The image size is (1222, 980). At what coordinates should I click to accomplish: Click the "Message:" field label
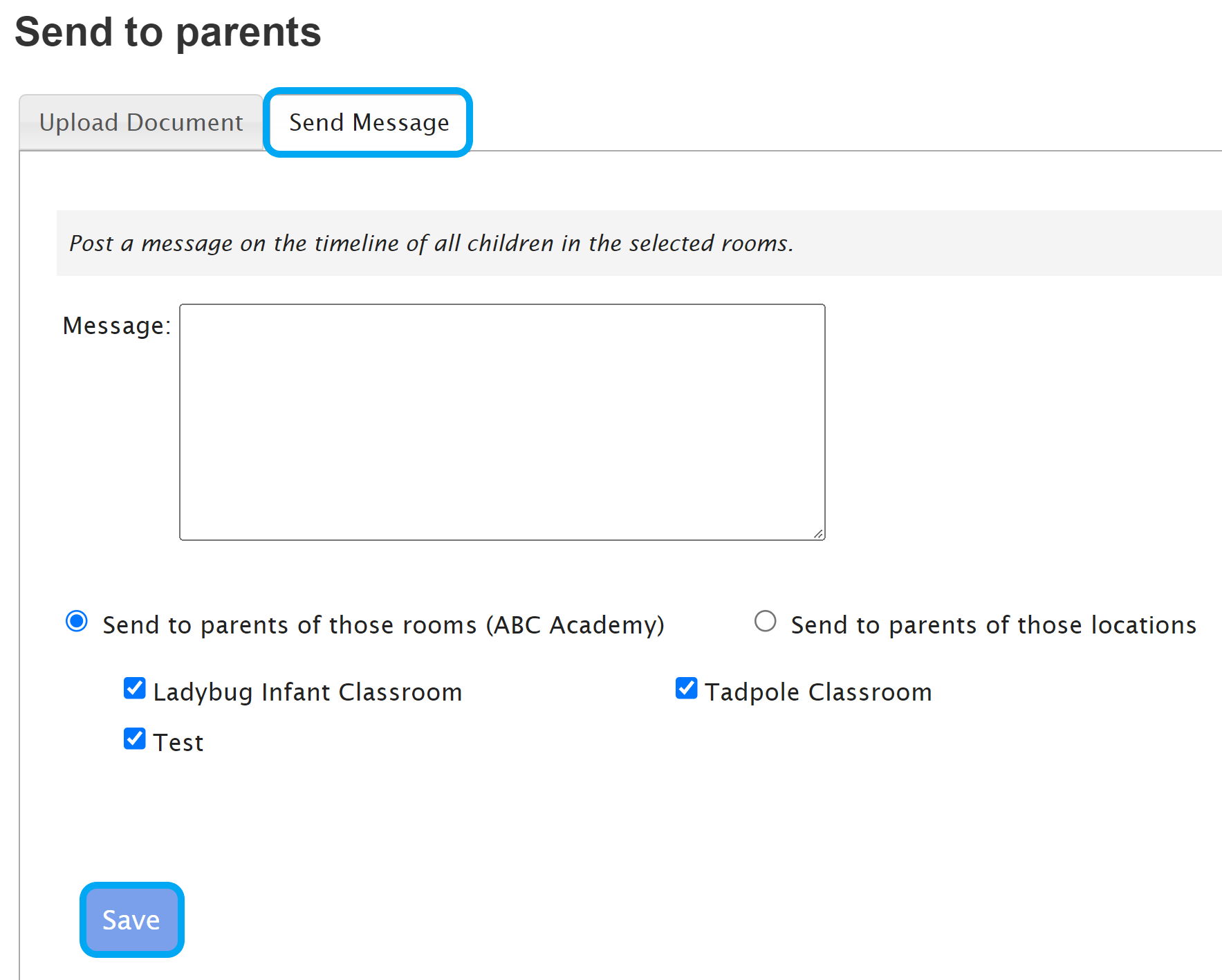point(116,326)
